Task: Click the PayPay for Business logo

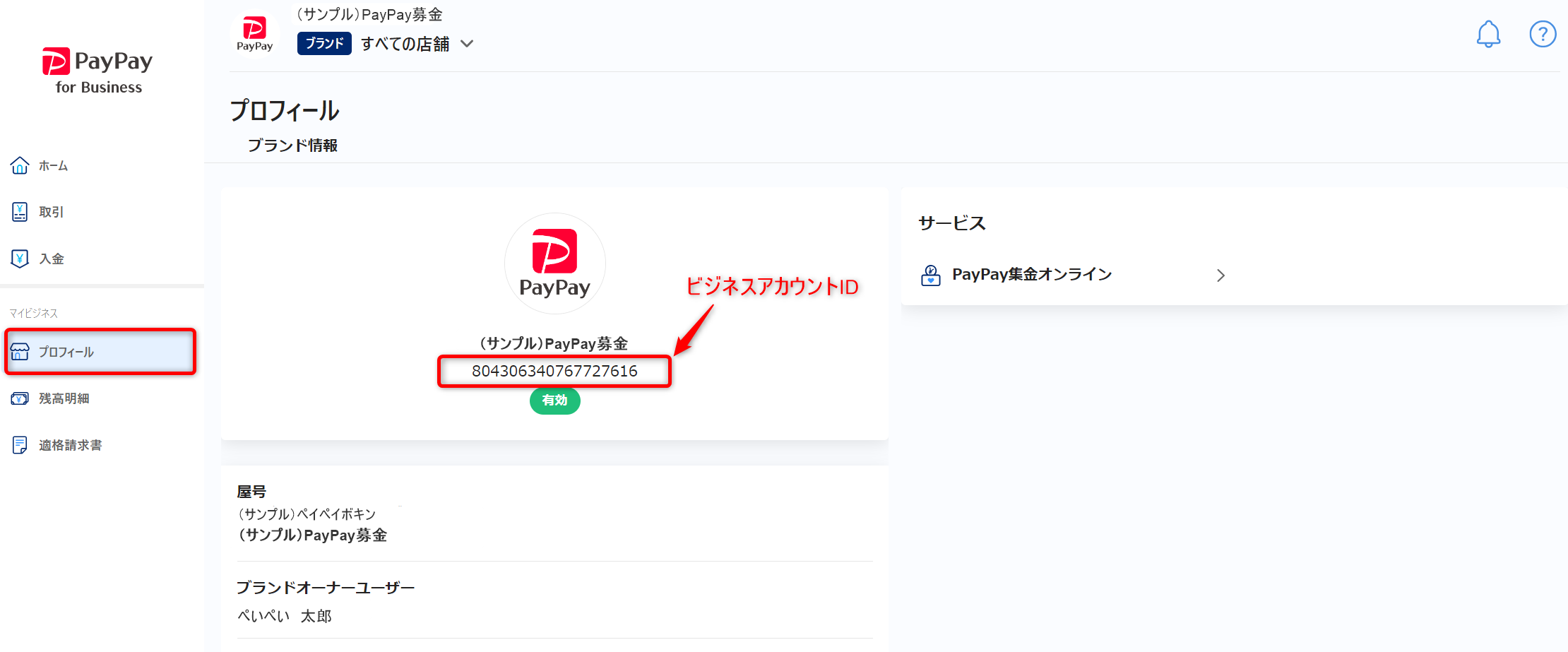Action: [97, 71]
